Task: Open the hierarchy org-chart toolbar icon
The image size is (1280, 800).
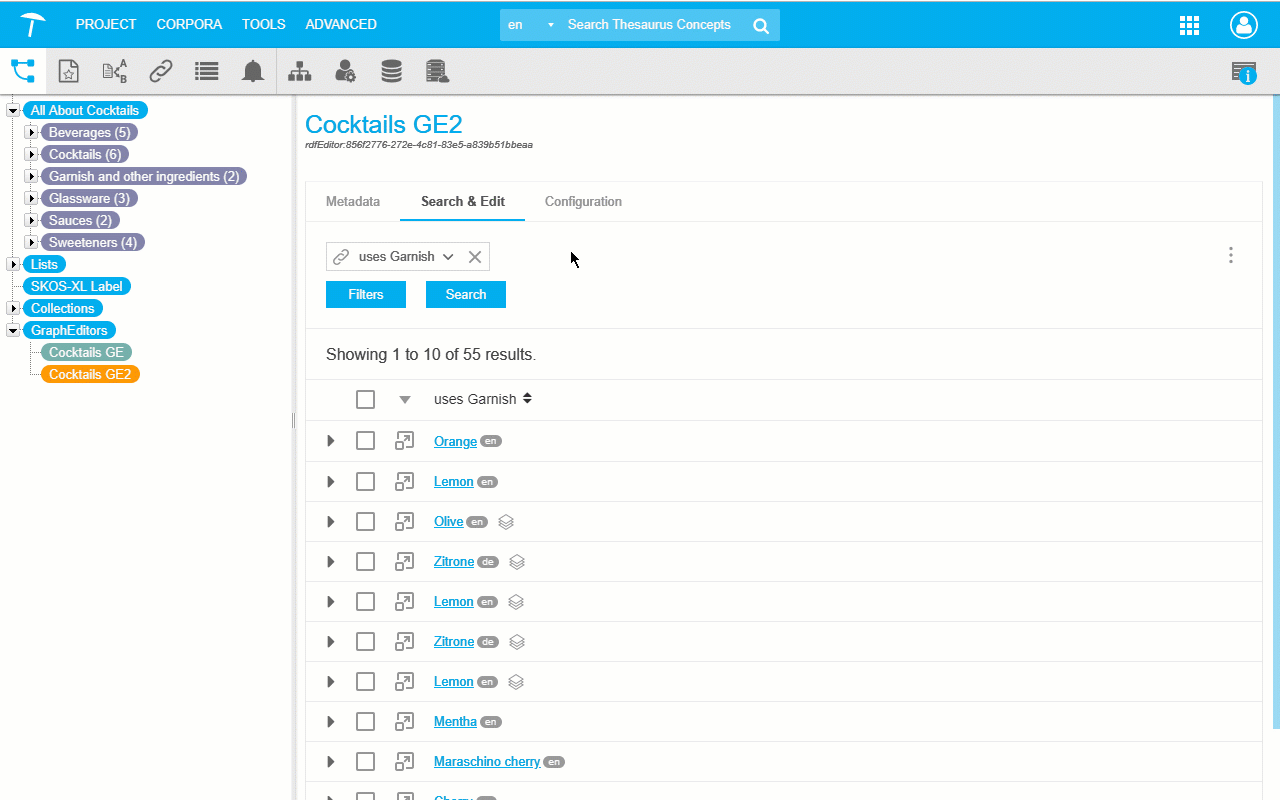Action: pyautogui.click(x=299, y=71)
